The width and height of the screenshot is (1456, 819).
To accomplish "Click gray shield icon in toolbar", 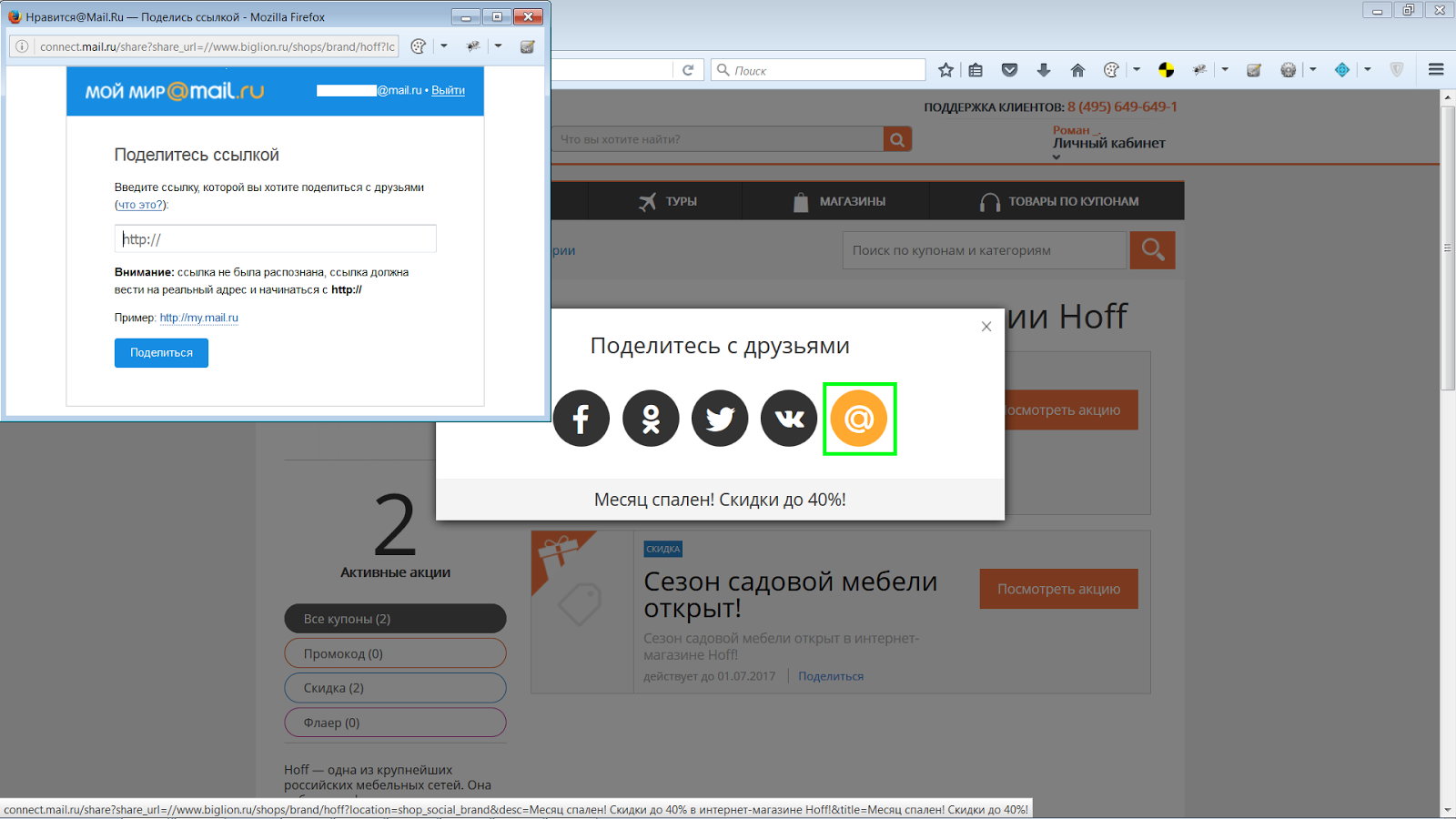I will [x=1397, y=70].
